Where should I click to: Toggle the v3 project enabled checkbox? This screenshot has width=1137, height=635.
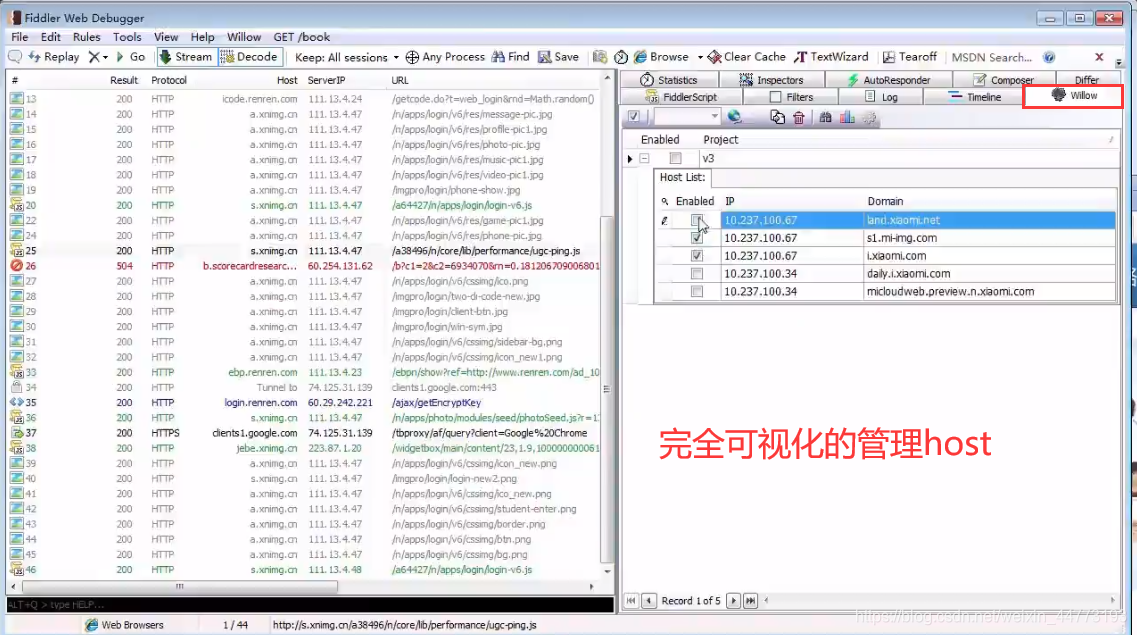click(675, 158)
